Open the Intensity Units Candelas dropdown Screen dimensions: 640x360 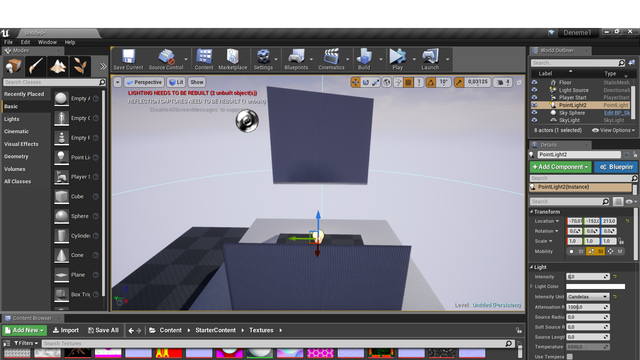click(588, 297)
